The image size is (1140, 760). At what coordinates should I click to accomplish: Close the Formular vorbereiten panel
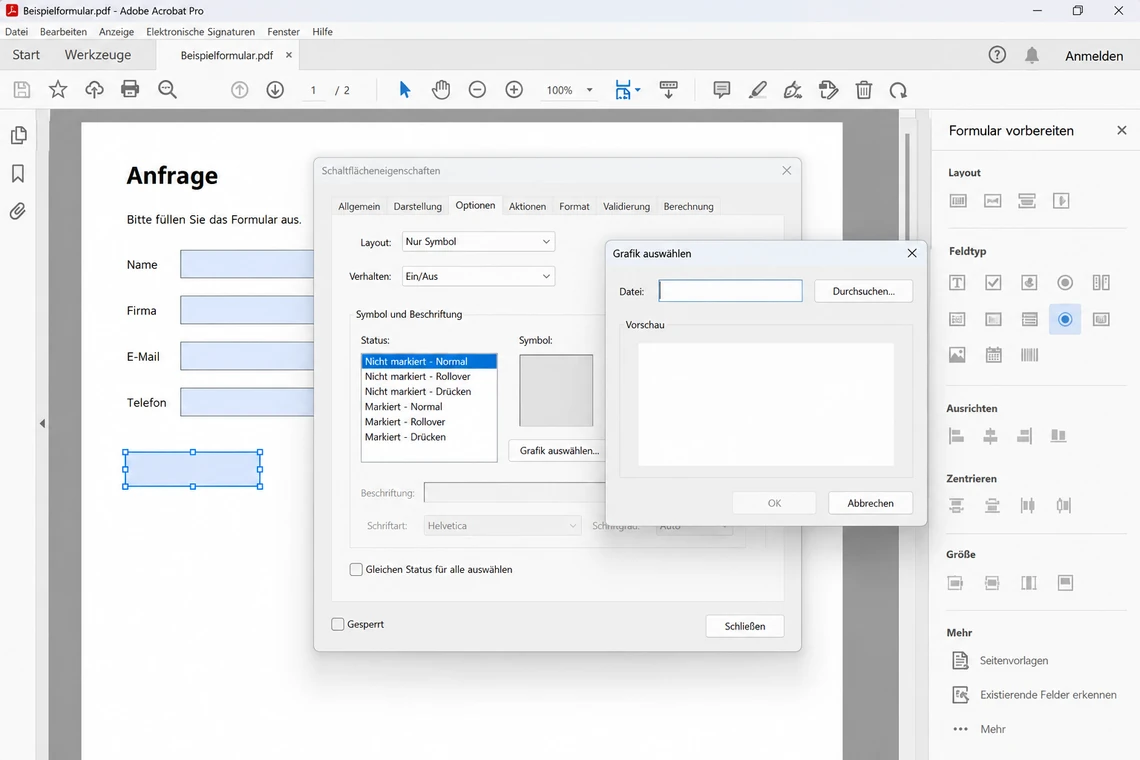coord(1122,130)
